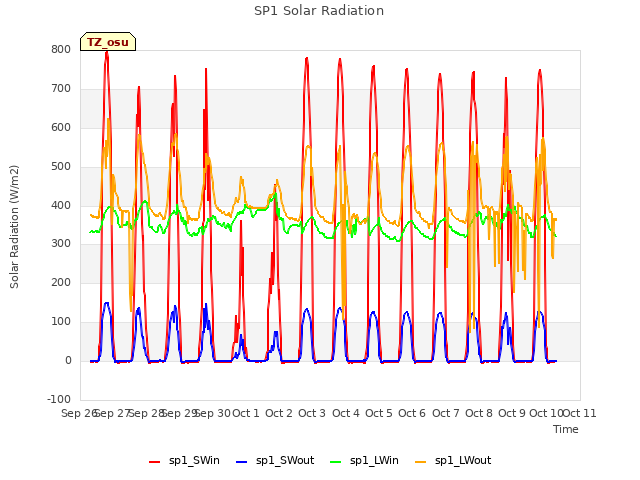Click the Oct 3 x-axis label
Screen dimensions: 640x480
point(312,413)
